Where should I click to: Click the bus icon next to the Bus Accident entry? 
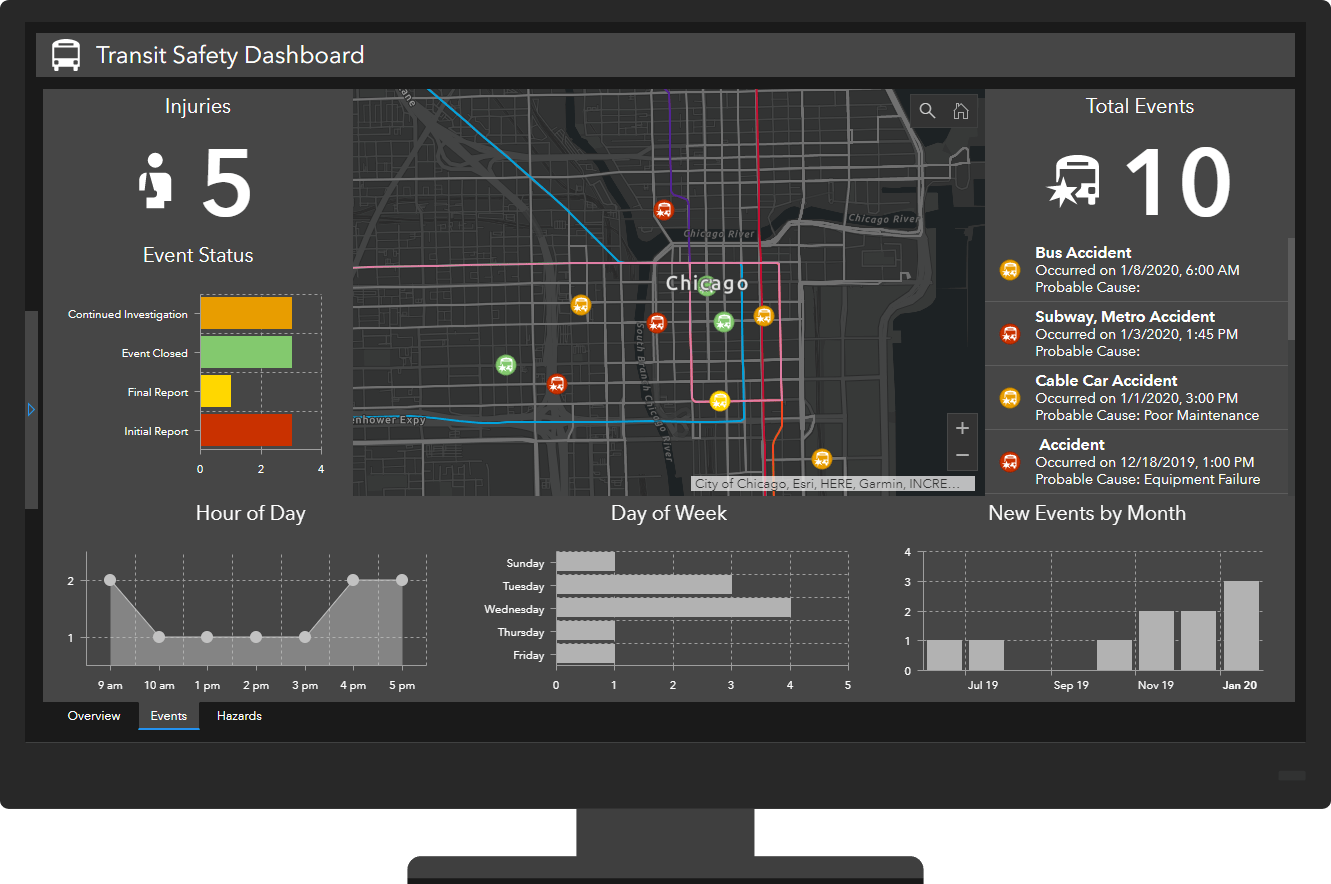(1009, 270)
